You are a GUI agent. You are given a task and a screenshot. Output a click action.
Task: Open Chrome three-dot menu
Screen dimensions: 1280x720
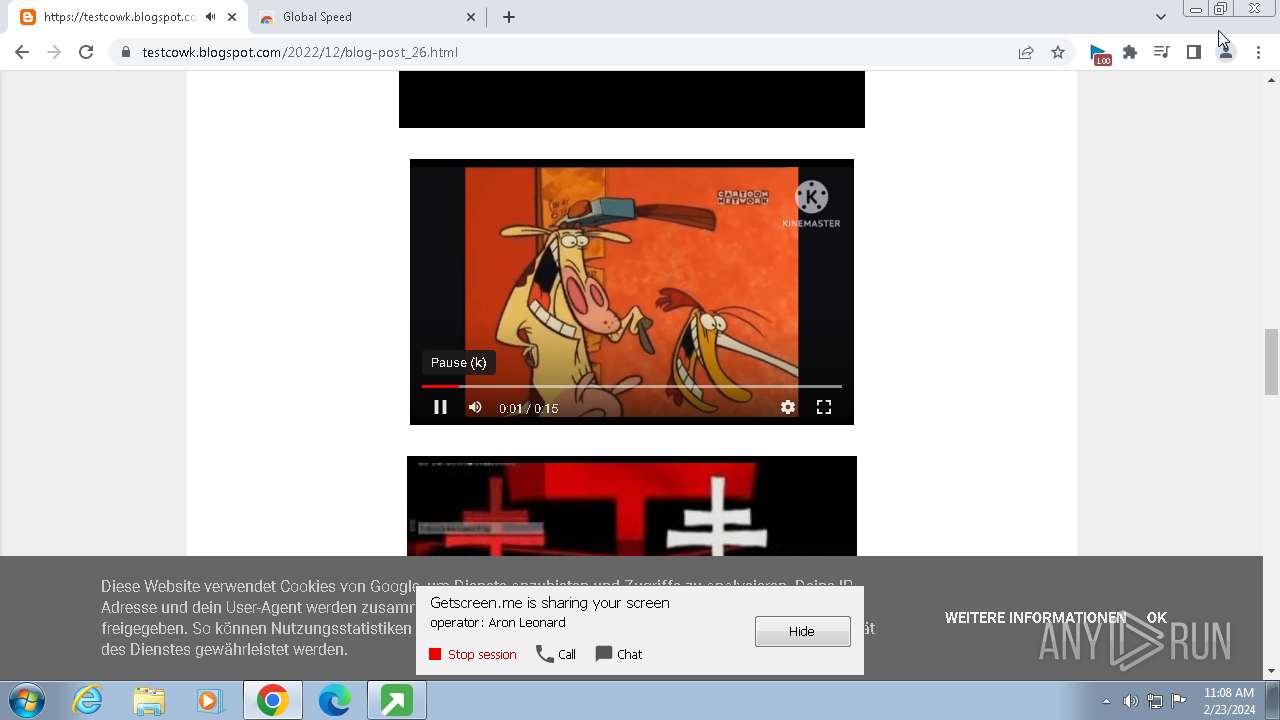click(1258, 52)
